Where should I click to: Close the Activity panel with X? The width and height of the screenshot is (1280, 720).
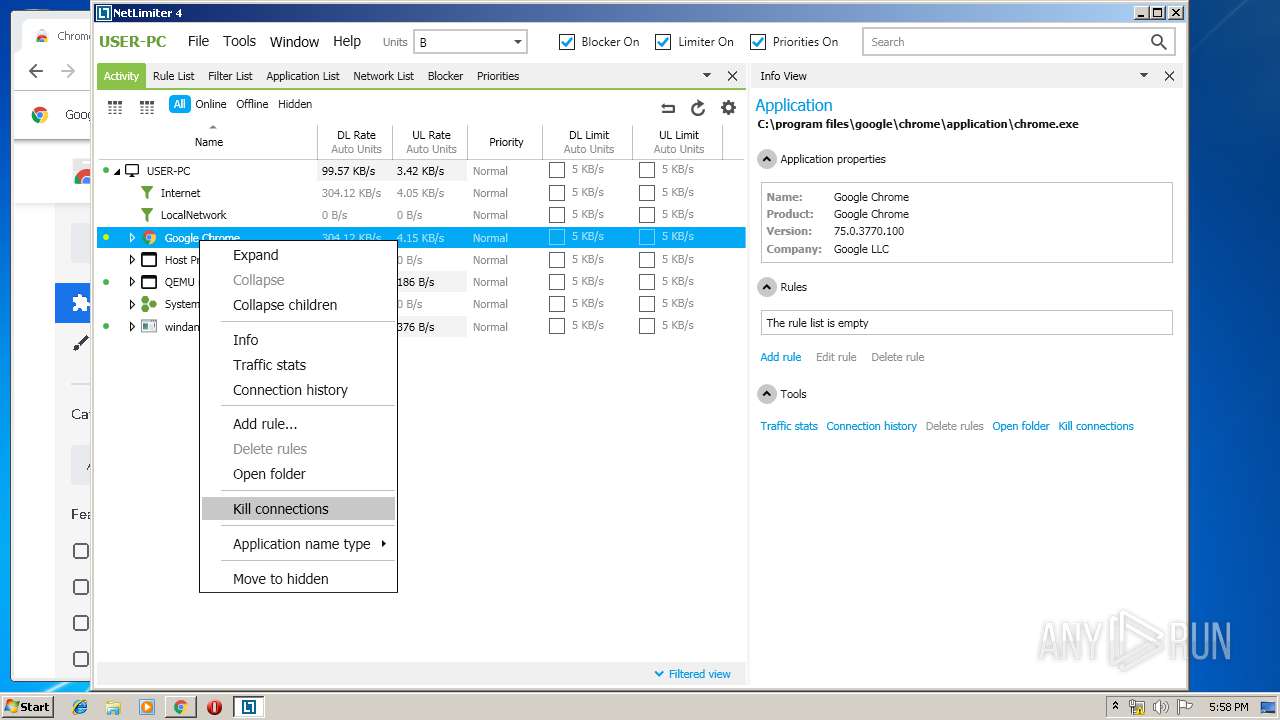pyautogui.click(x=732, y=76)
